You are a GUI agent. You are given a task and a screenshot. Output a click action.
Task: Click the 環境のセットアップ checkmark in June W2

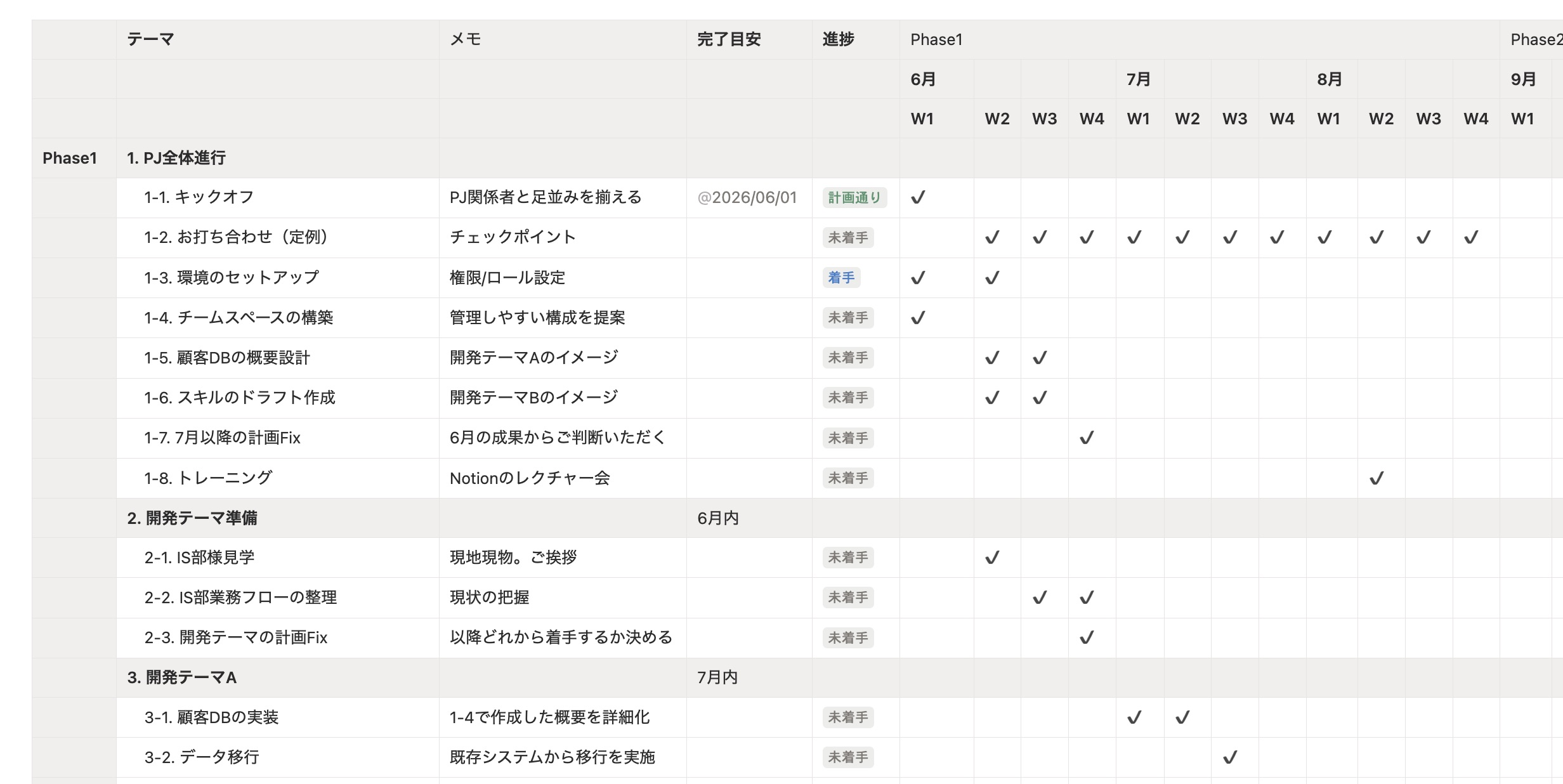(x=992, y=278)
